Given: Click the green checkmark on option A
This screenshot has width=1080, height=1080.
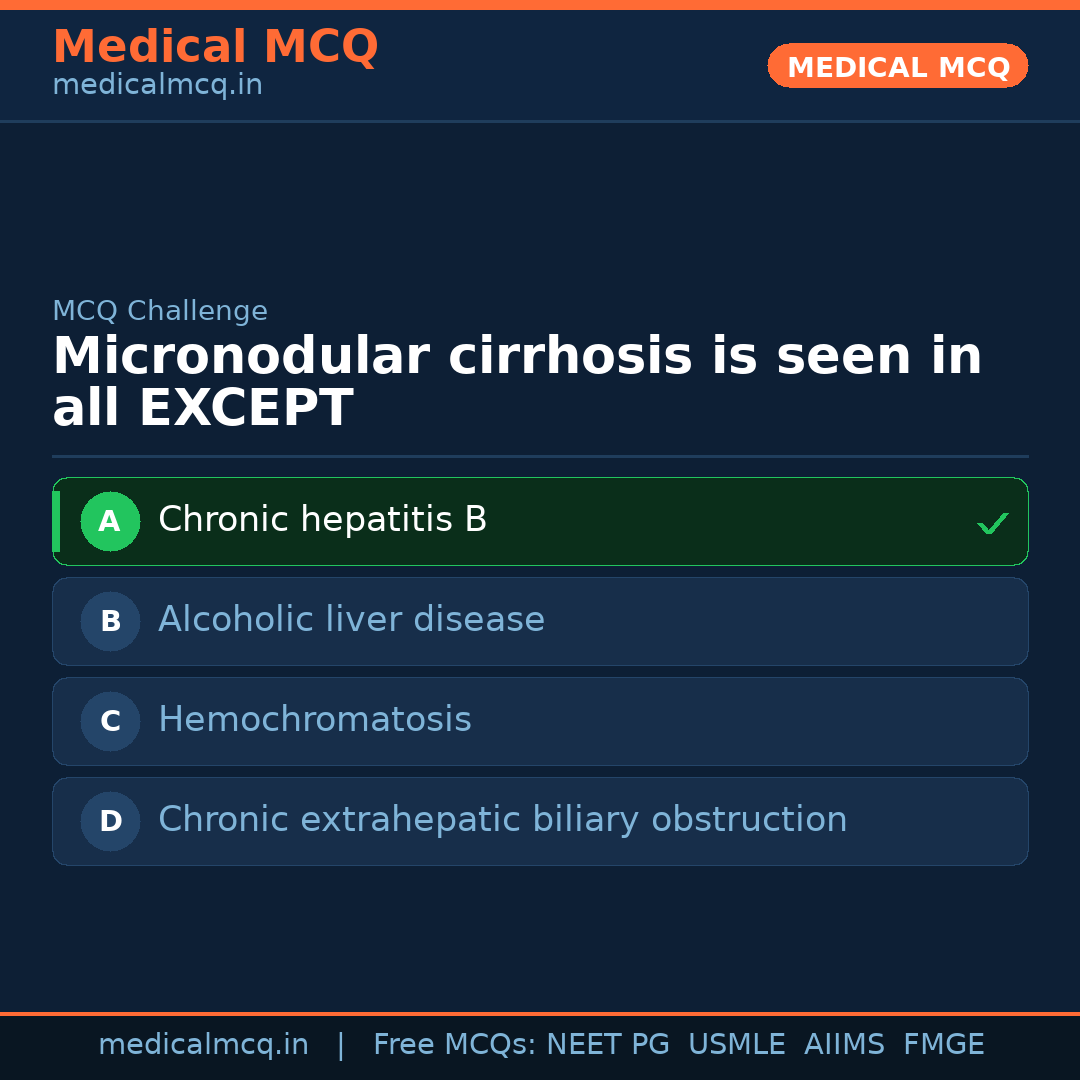Looking at the screenshot, I should tap(992, 523).
